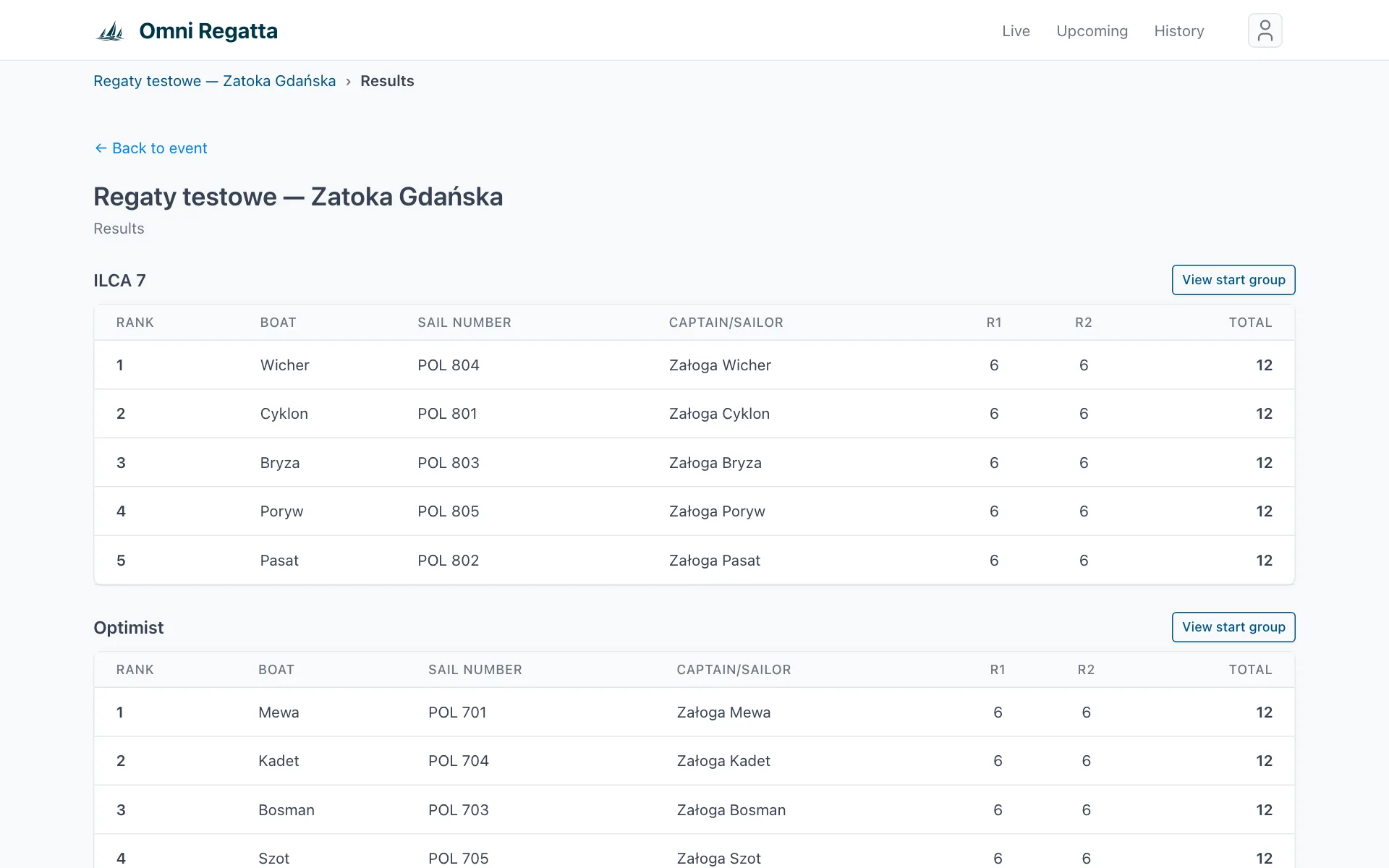Click sail number POL 703

pyautogui.click(x=459, y=810)
